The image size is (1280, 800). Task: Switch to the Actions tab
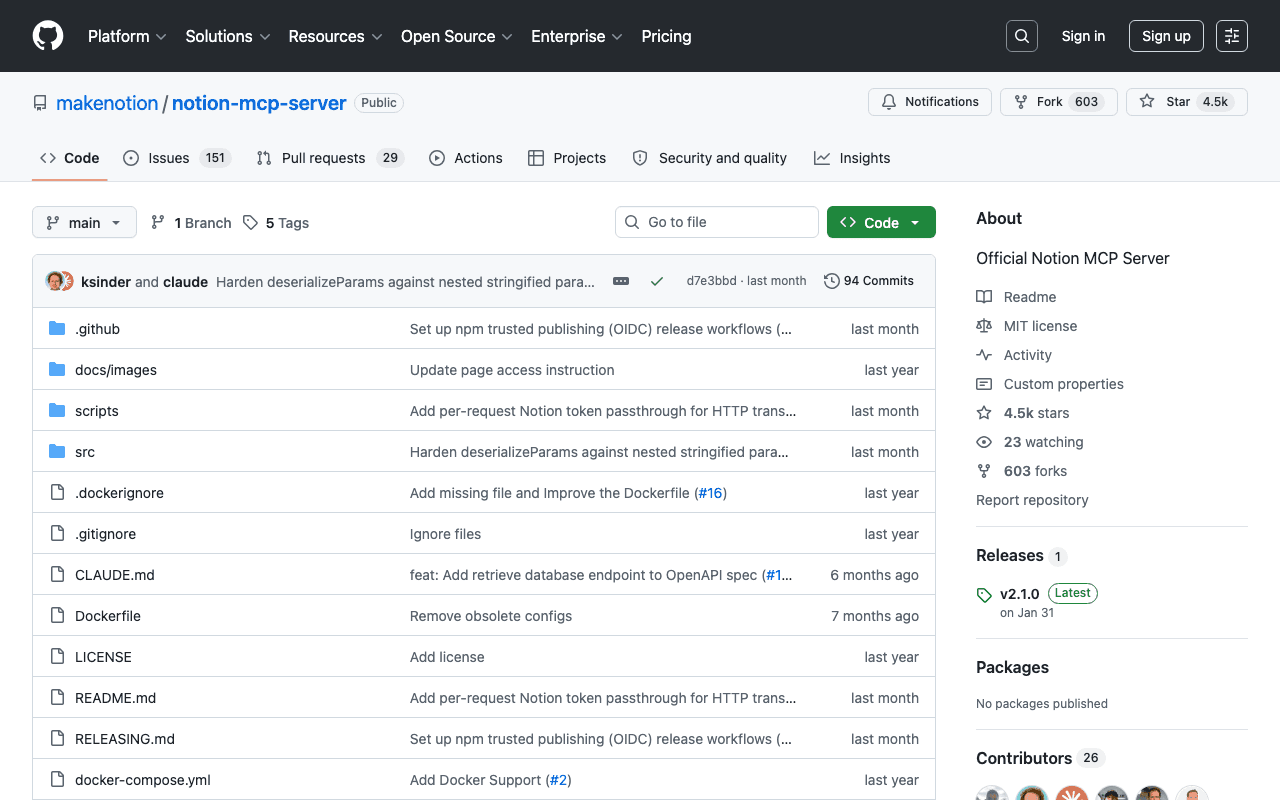(x=466, y=158)
